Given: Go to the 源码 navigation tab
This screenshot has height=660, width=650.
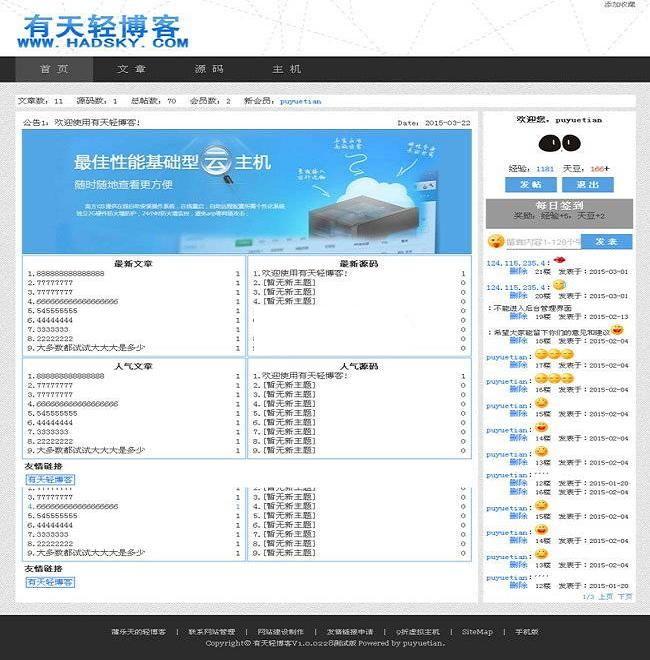Looking at the screenshot, I should tap(209, 69).
